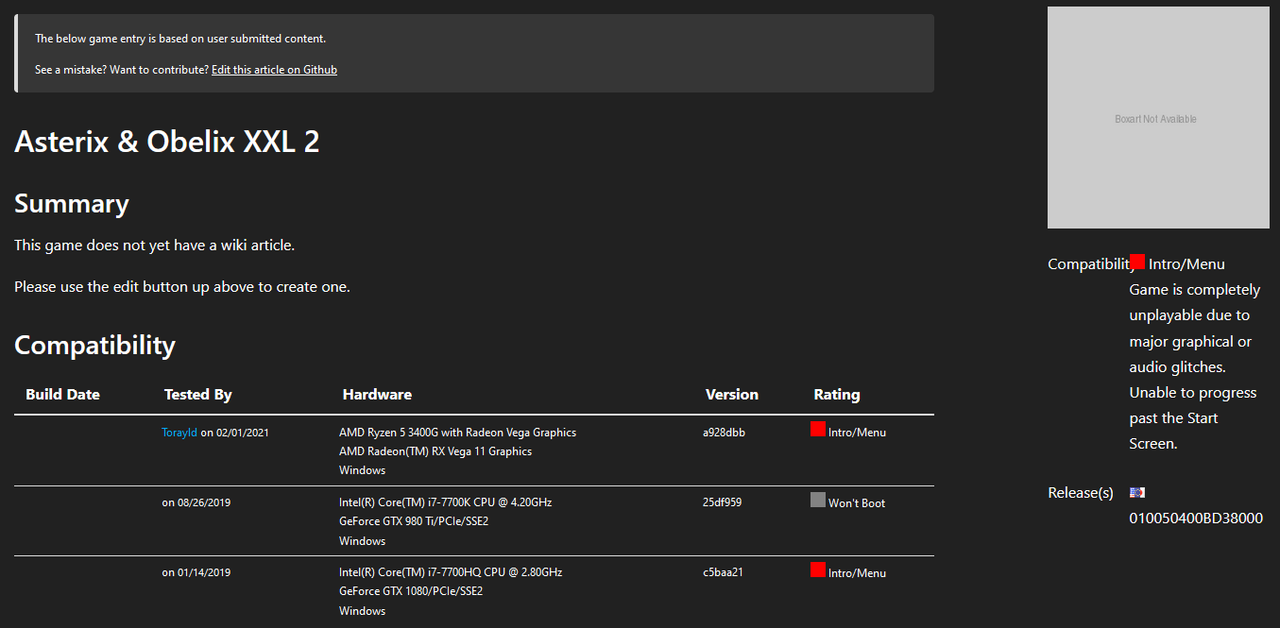Click the red rating square in the c5baa21 row
Screen dimensions: 1280x628
(818, 570)
